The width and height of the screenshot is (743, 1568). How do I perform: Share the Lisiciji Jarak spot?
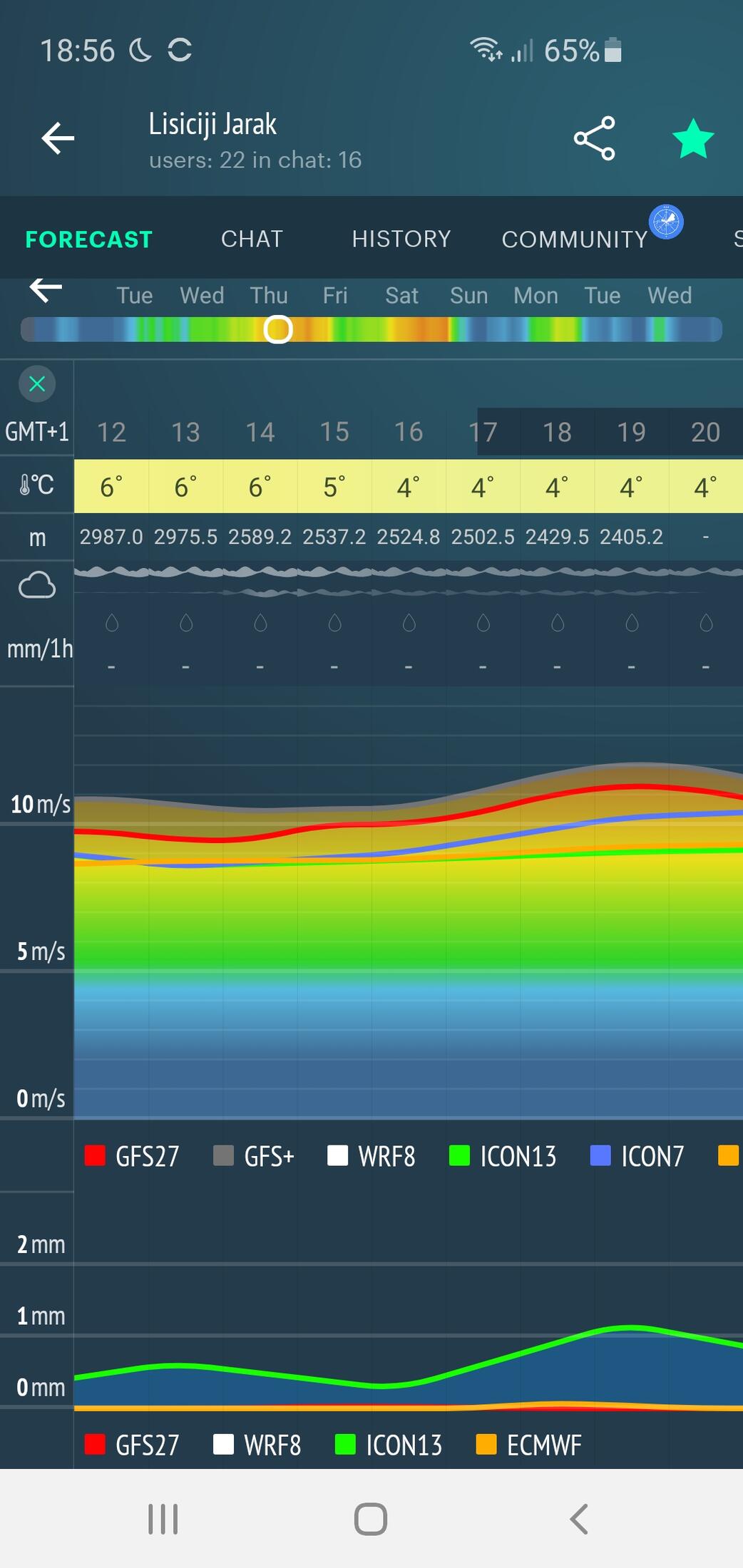click(594, 138)
